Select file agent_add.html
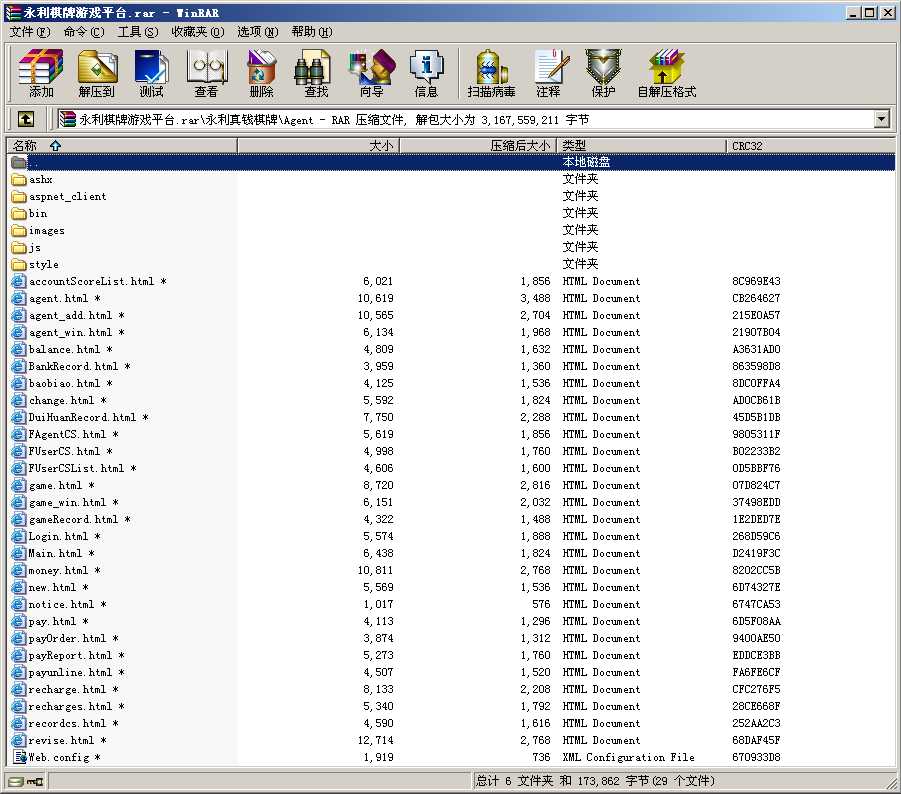Screen dimensions: 901x794 point(70,315)
